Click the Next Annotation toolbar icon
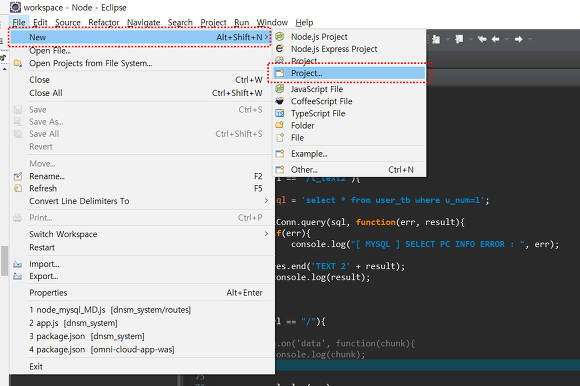 coord(436,39)
